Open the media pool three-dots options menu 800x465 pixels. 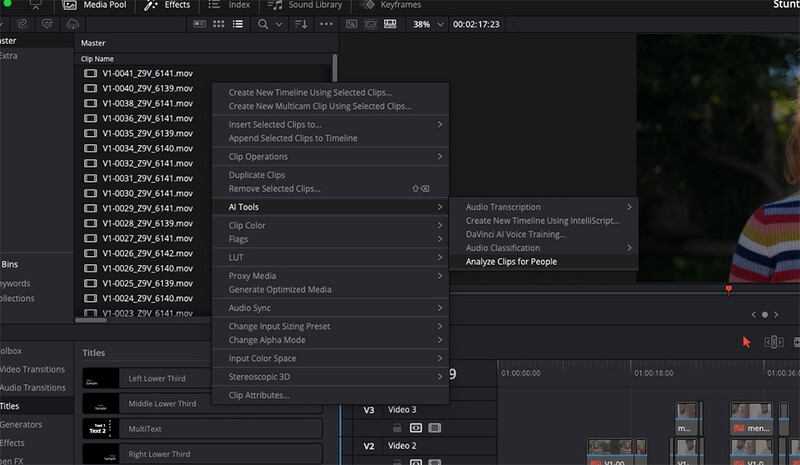[326, 24]
